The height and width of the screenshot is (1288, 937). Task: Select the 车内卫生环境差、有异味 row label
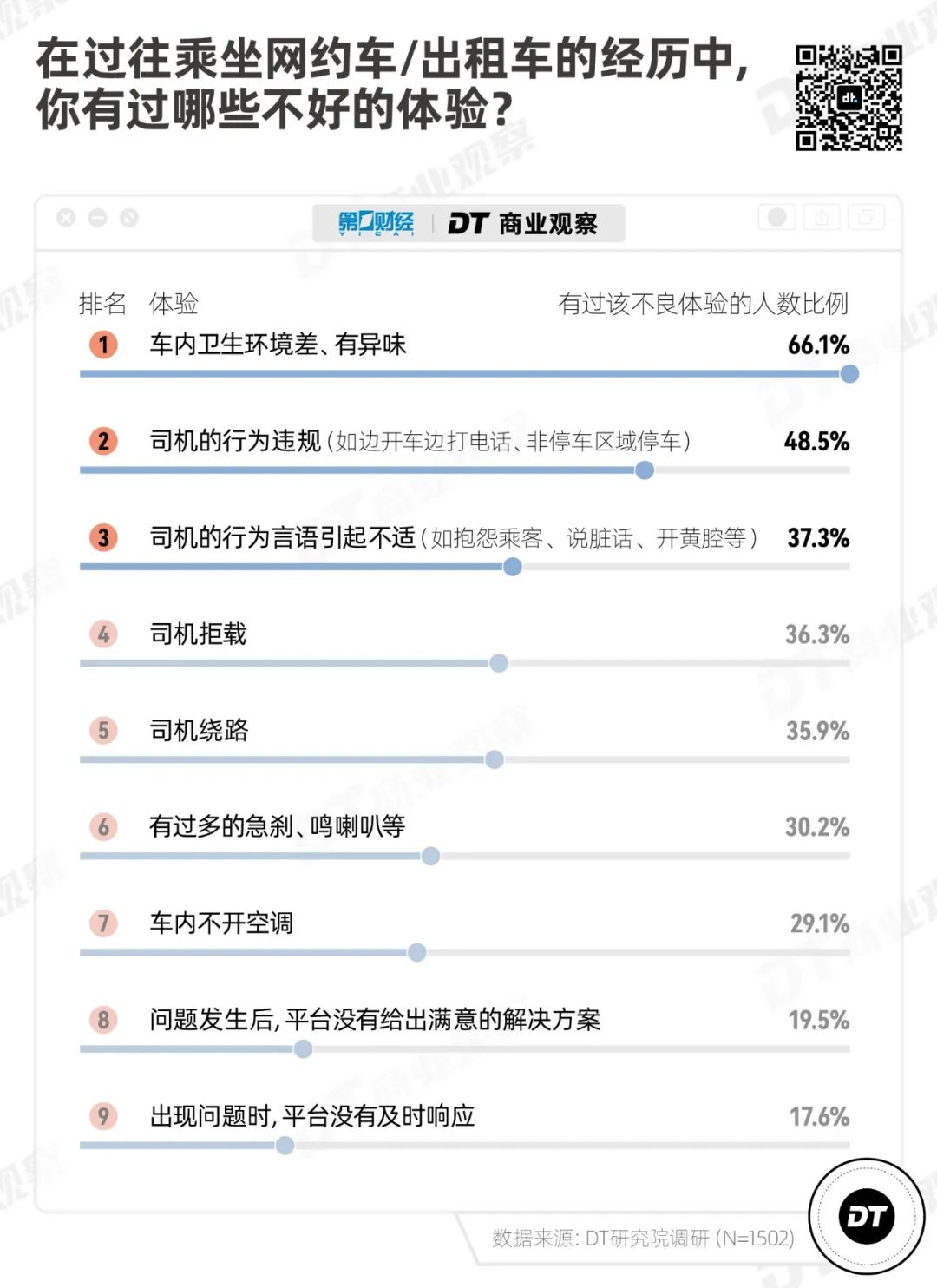click(x=278, y=345)
